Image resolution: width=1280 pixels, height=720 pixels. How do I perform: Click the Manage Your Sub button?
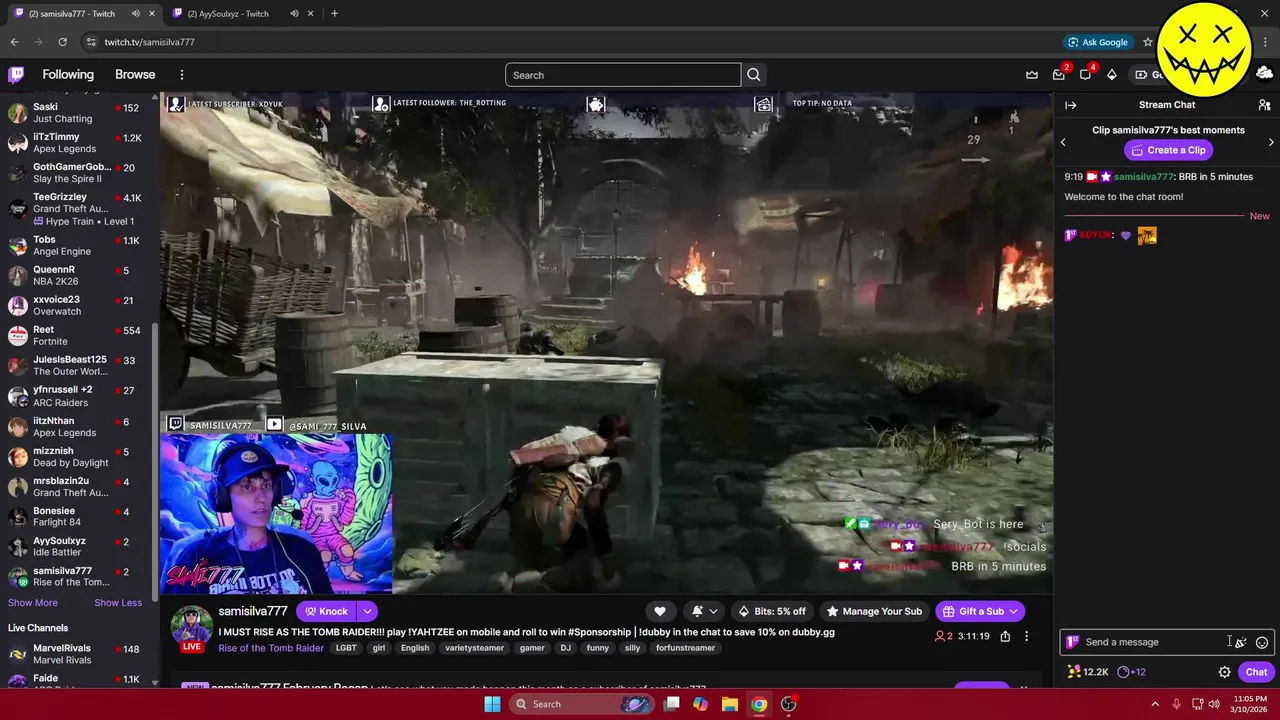pyautogui.click(x=874, y=611)
